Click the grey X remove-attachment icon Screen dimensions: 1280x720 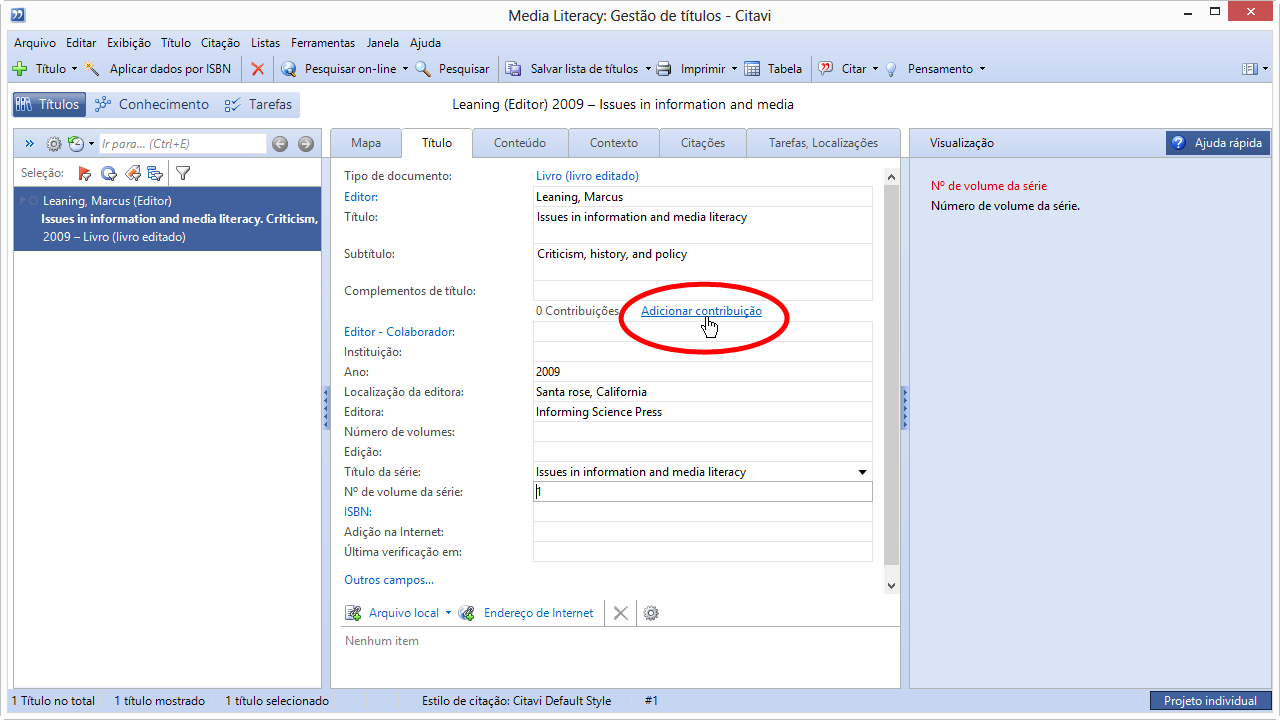click(621, 613)
